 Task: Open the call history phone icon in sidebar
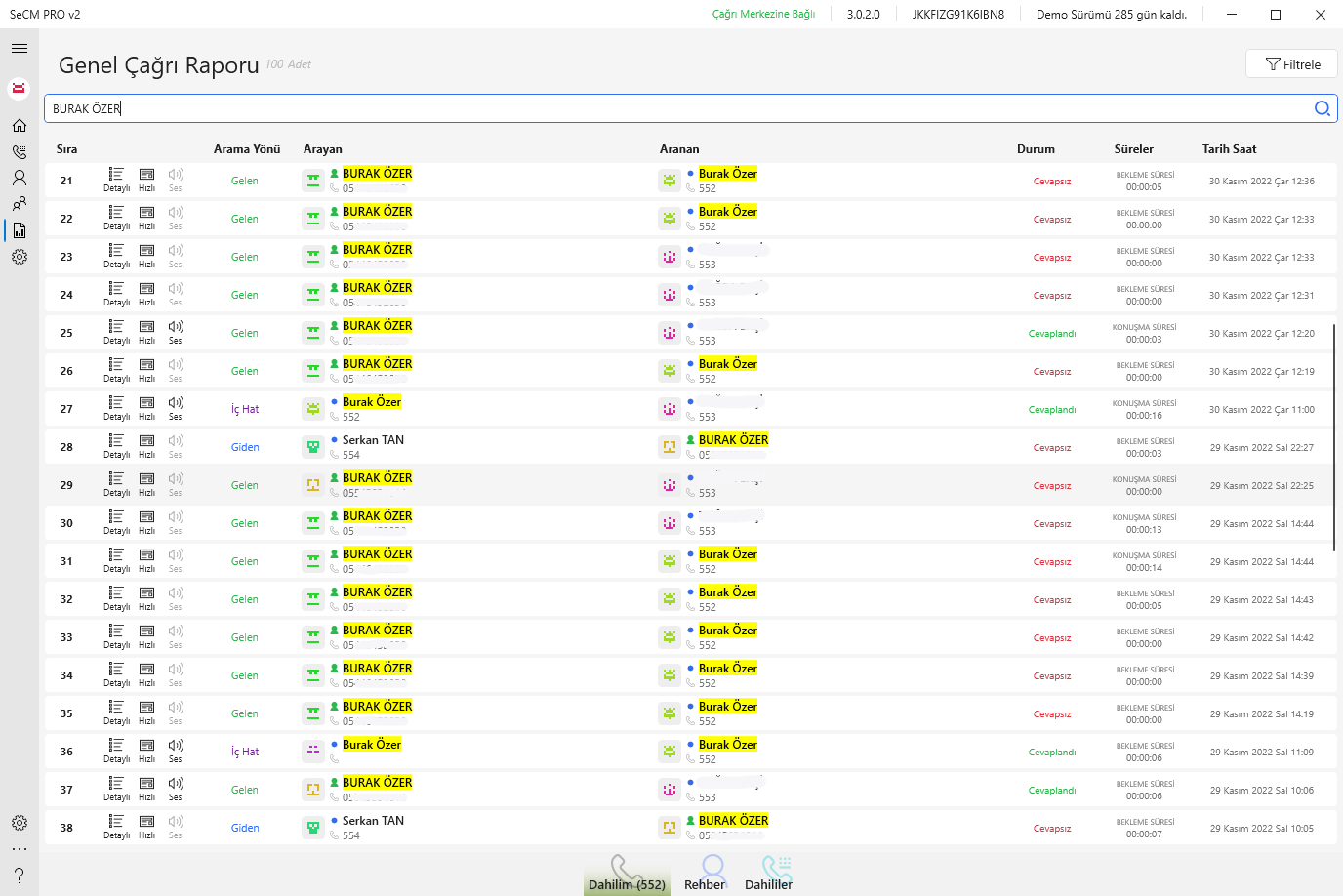pyautogui.click(x=20, y=151)
